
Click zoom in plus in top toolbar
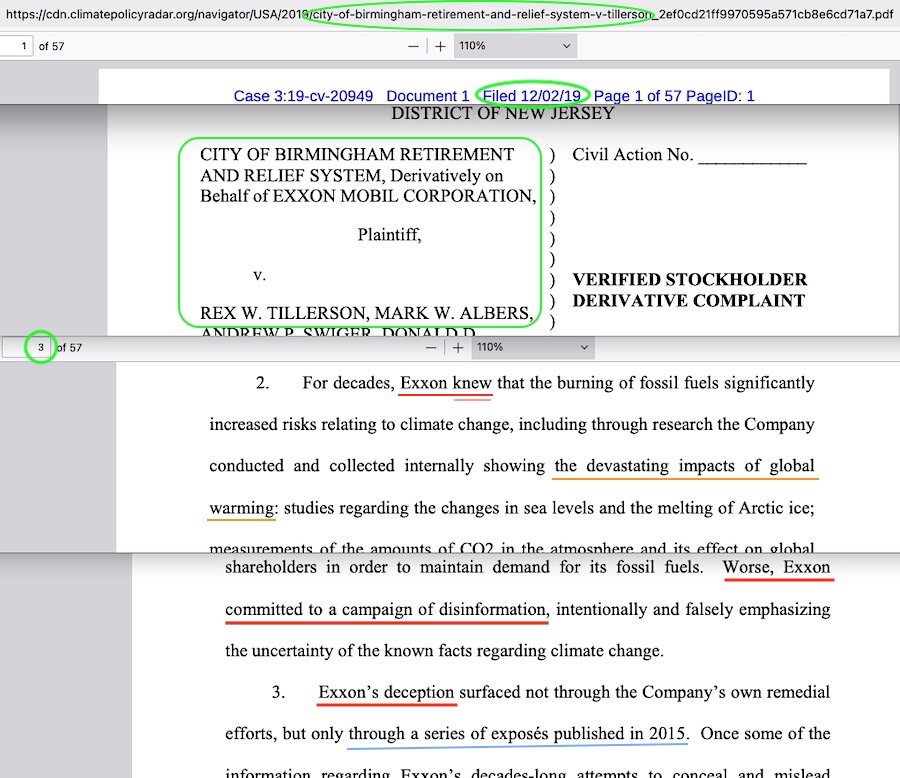[x=441, y=46]
